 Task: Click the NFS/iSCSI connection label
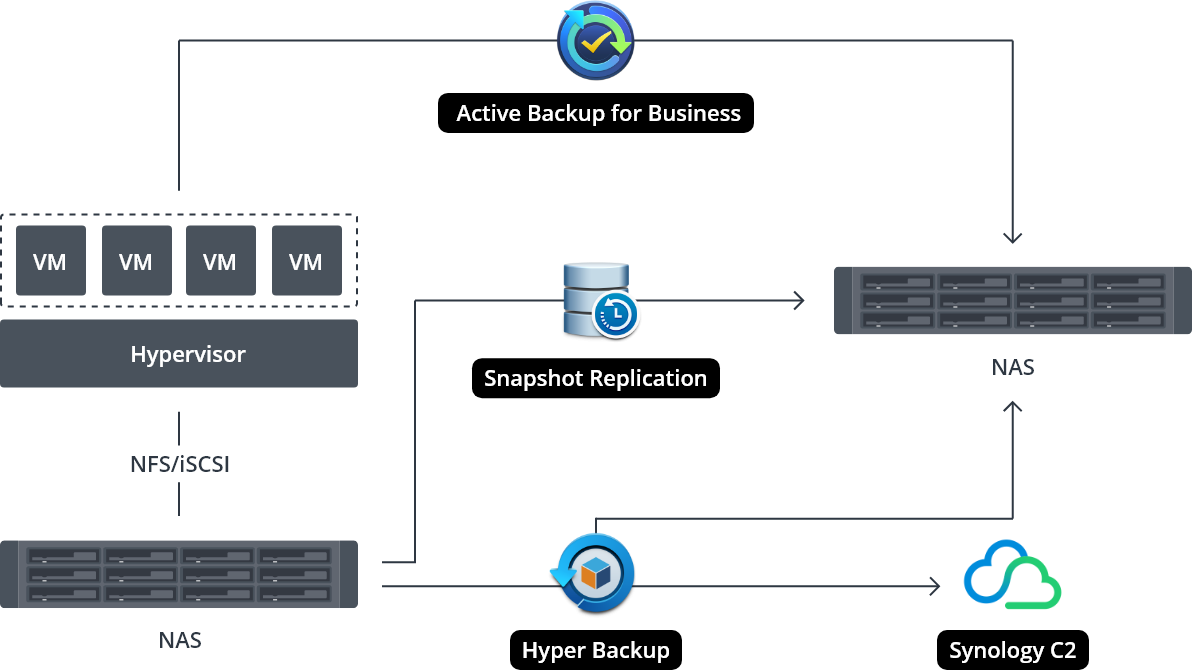click(x=180, y=464)
